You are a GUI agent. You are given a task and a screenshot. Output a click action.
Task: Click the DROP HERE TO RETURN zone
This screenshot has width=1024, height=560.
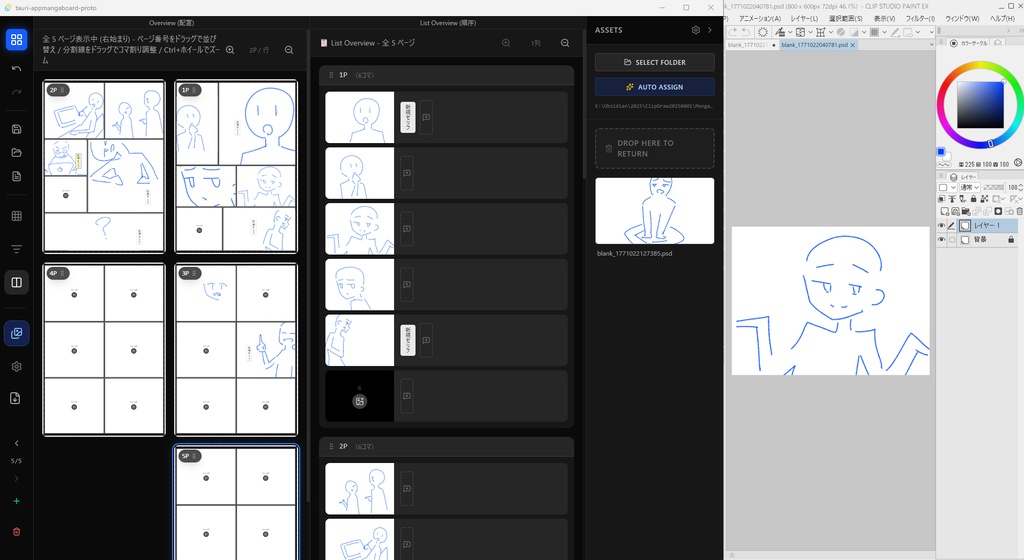click(654, 149)
